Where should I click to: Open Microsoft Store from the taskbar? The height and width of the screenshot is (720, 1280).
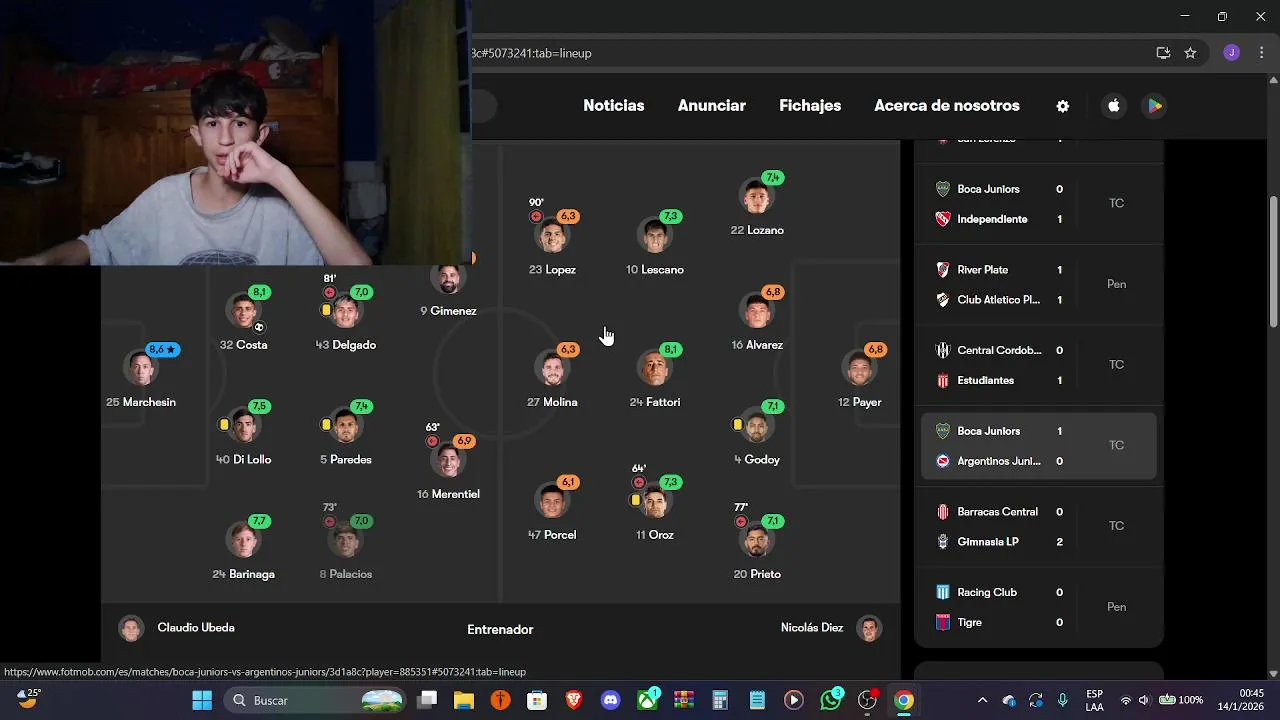[x=537, y=700]
